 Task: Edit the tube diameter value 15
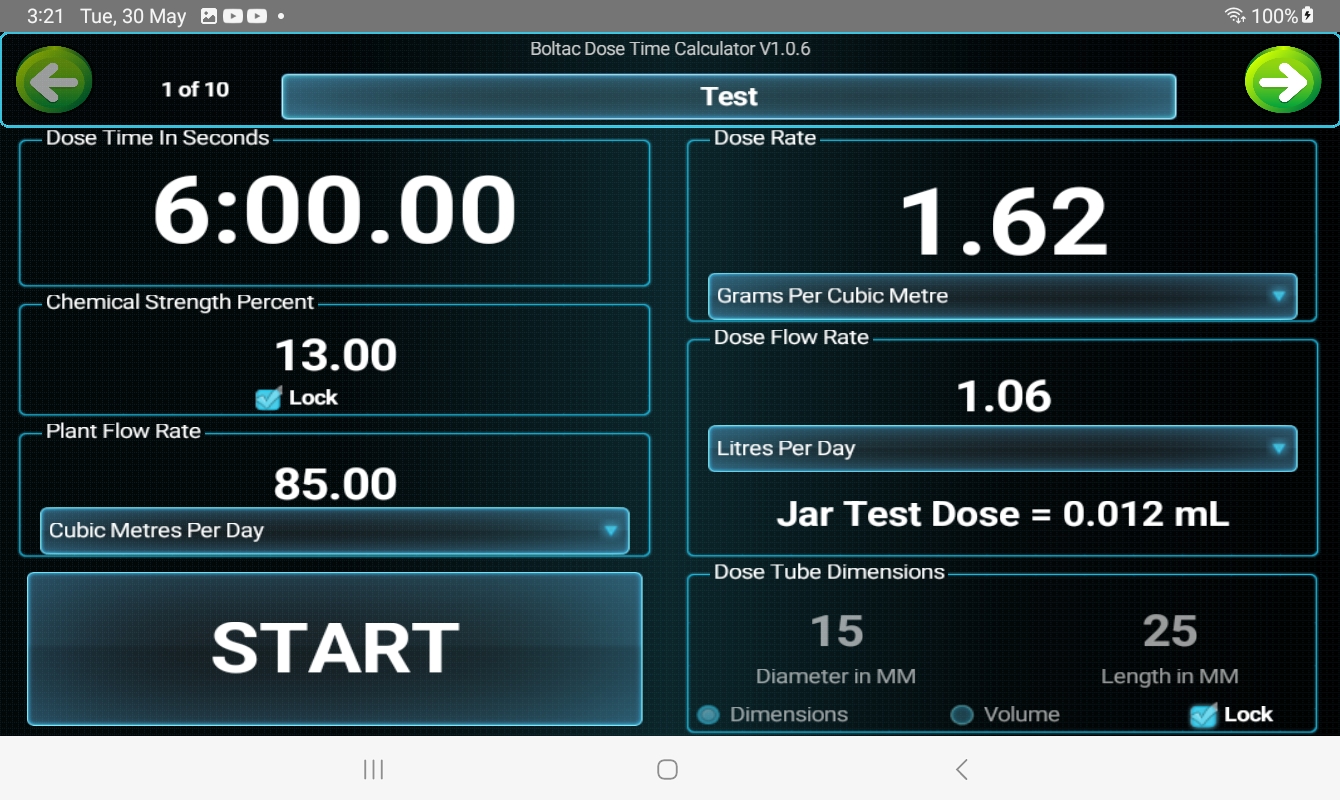pyautogui.click(x=836, y=631)
